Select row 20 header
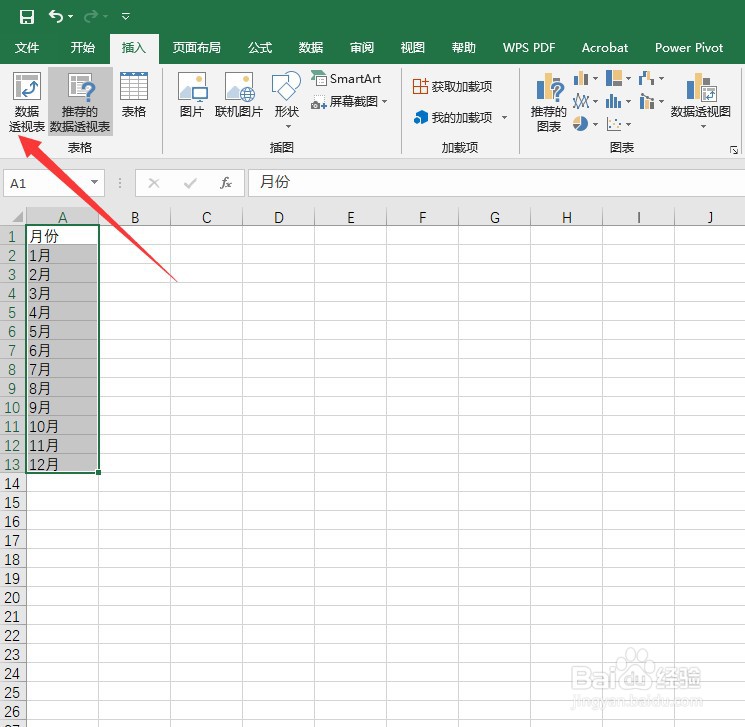Viewport: 745px width, 727px height. click(12, 597)
